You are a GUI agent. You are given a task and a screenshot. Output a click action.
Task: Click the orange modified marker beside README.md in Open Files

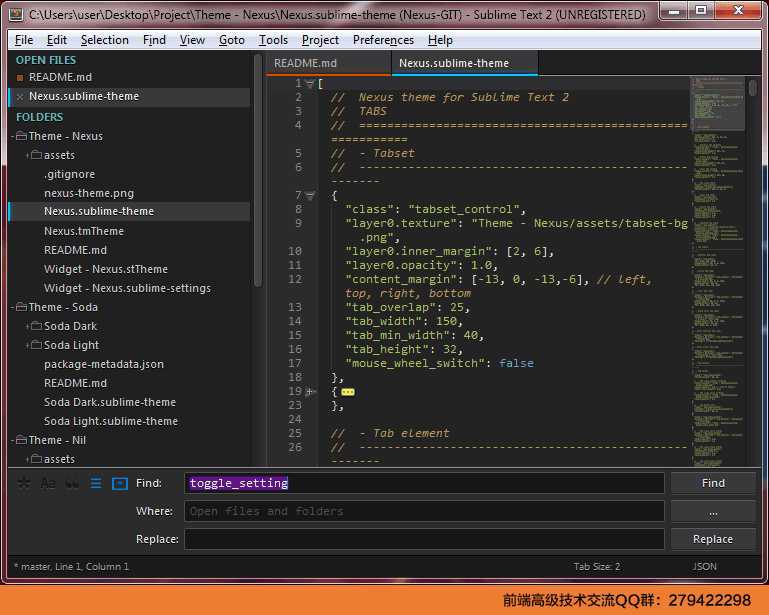click(x=19, y=77)
